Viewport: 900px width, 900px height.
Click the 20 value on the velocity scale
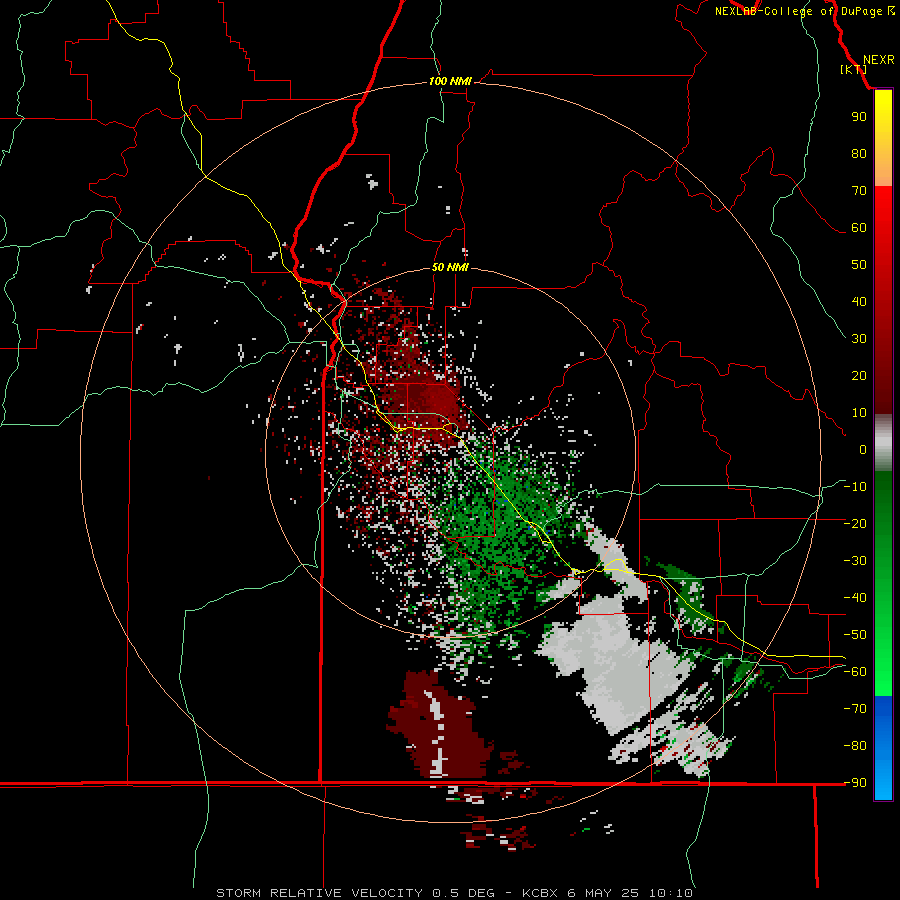click(x=859, y=375)
